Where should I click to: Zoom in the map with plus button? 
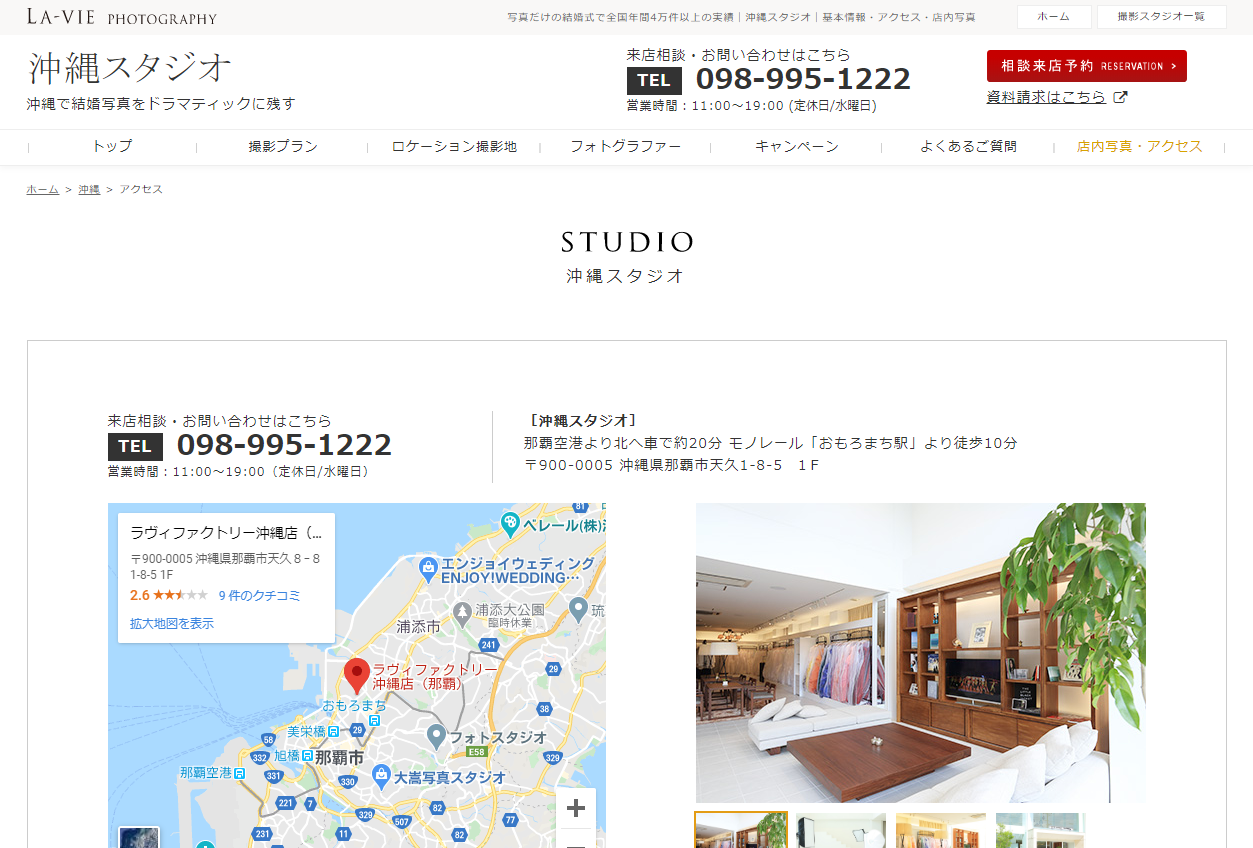point(575,809)
